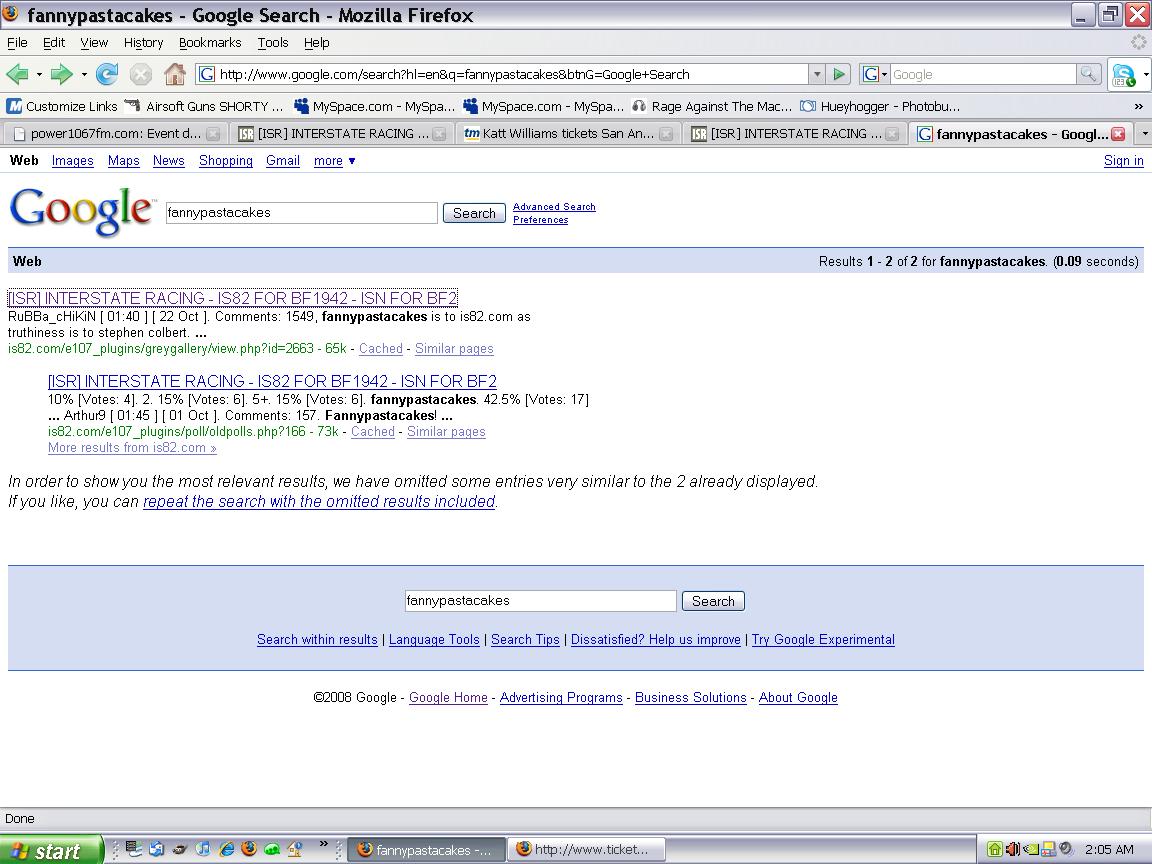1152x864 pixels.
Task: Click the Advanced Search link
Action: click(554, 207)
